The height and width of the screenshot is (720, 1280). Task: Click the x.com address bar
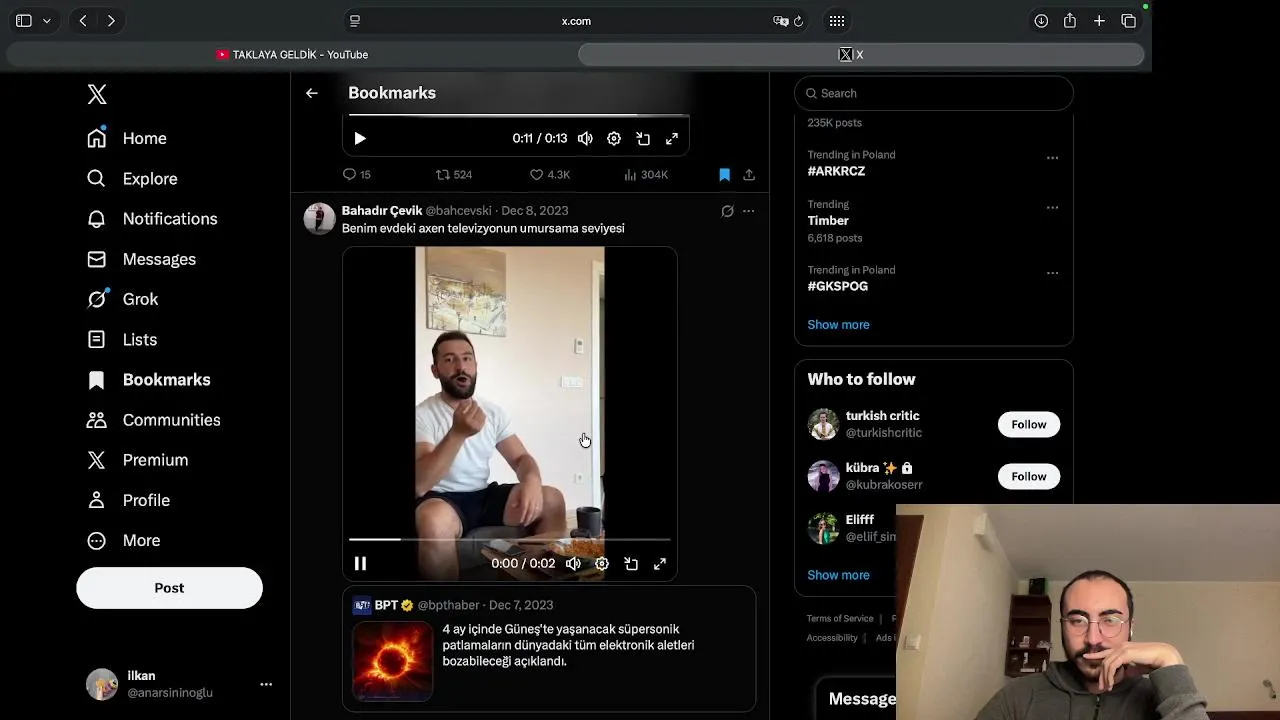[576, 21]
